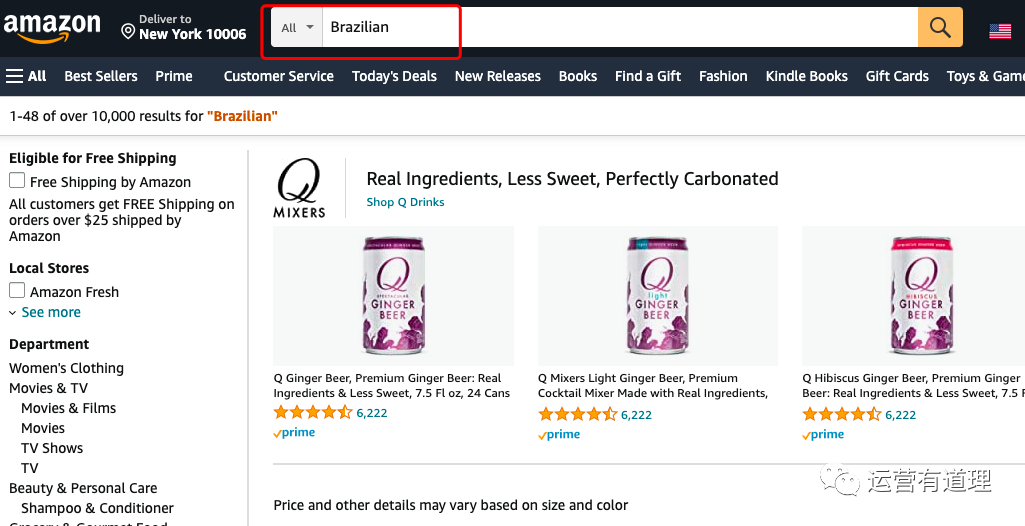This screenshot has height=526, width=1025.
Task: Open the hamburger All menu
Action: 26,76
